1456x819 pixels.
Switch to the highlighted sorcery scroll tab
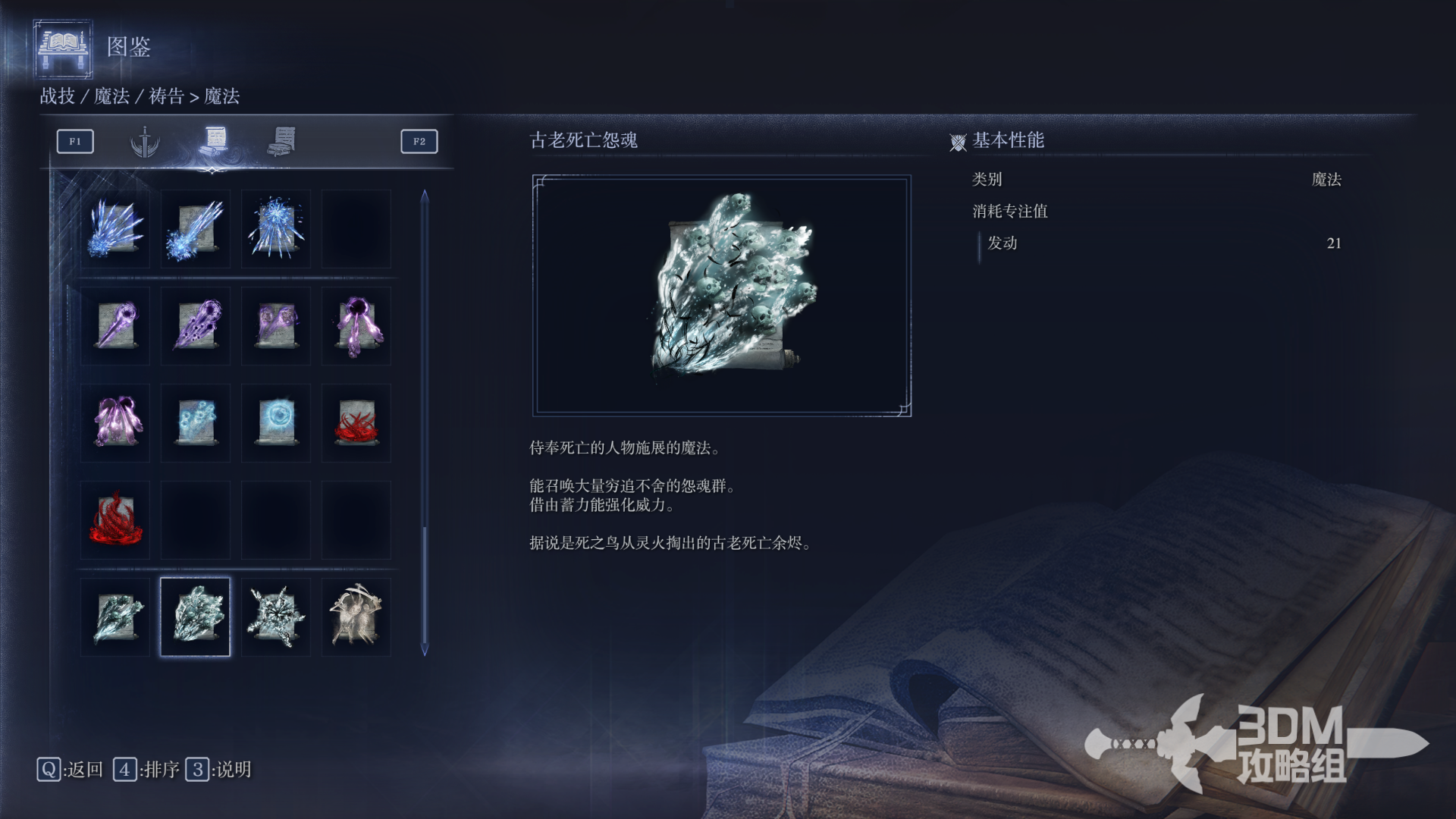pos(215,140)
